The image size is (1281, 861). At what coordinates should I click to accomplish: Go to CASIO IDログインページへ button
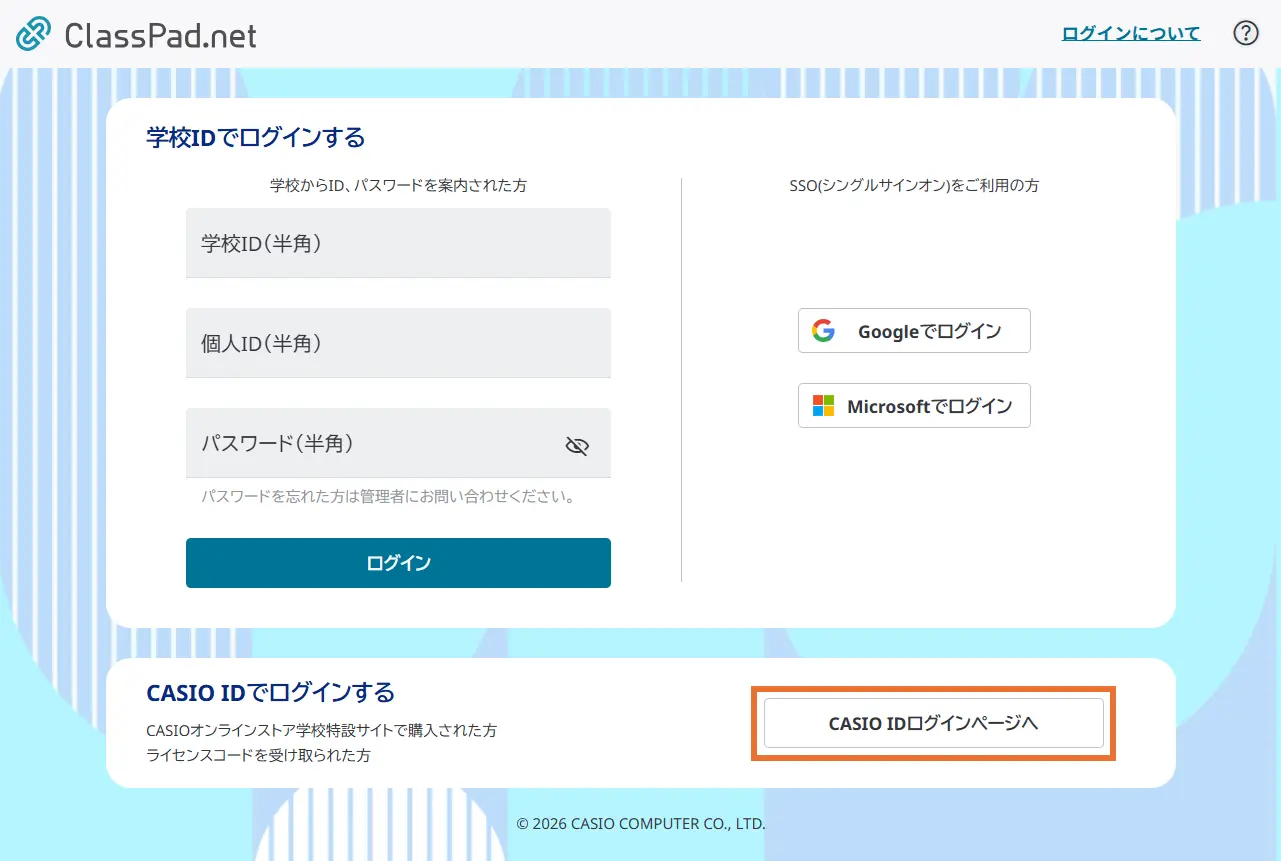point(934,723)
